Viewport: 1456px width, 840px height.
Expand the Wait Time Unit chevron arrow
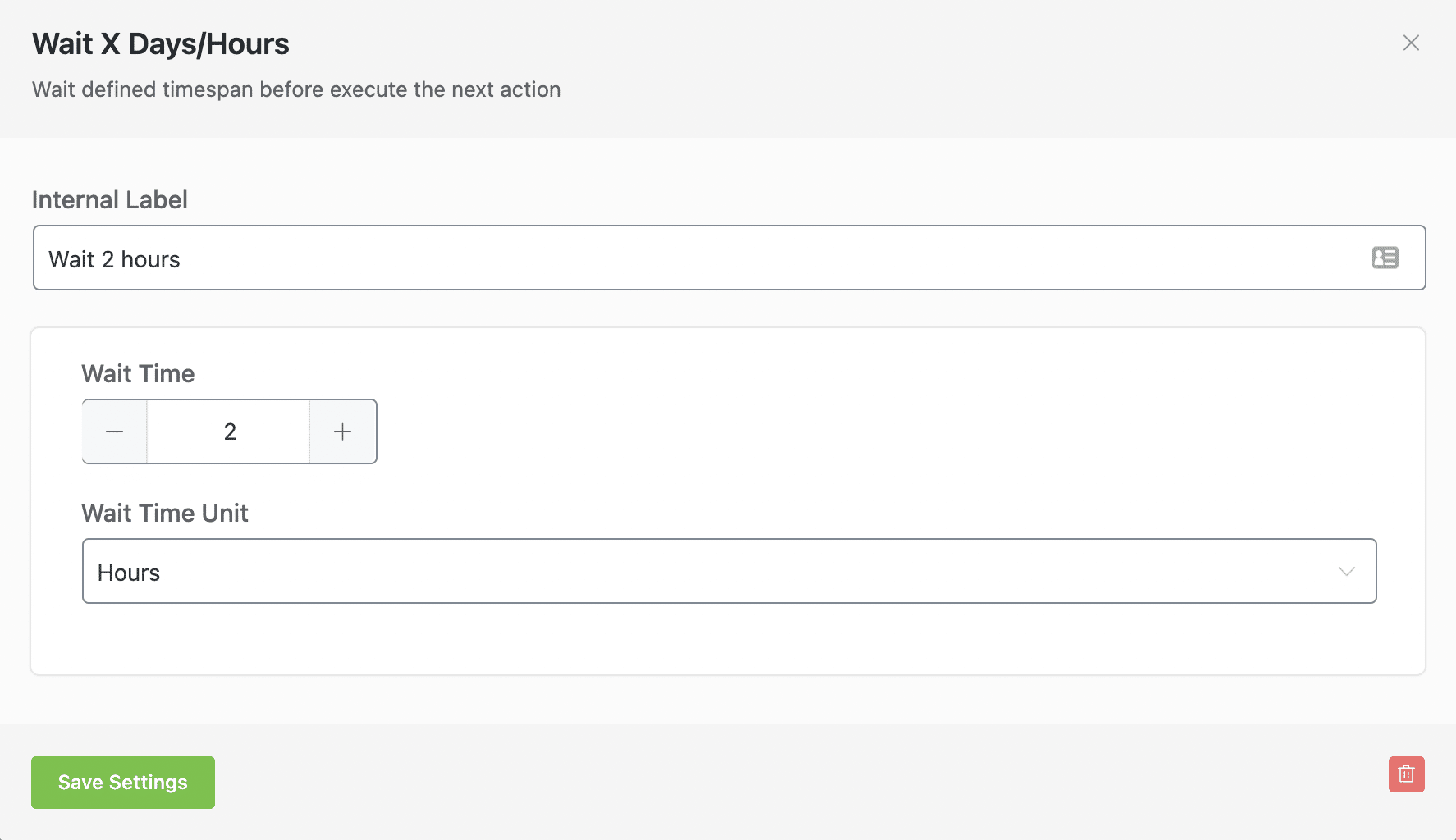pyautogui.click(x=1346, y=571)
